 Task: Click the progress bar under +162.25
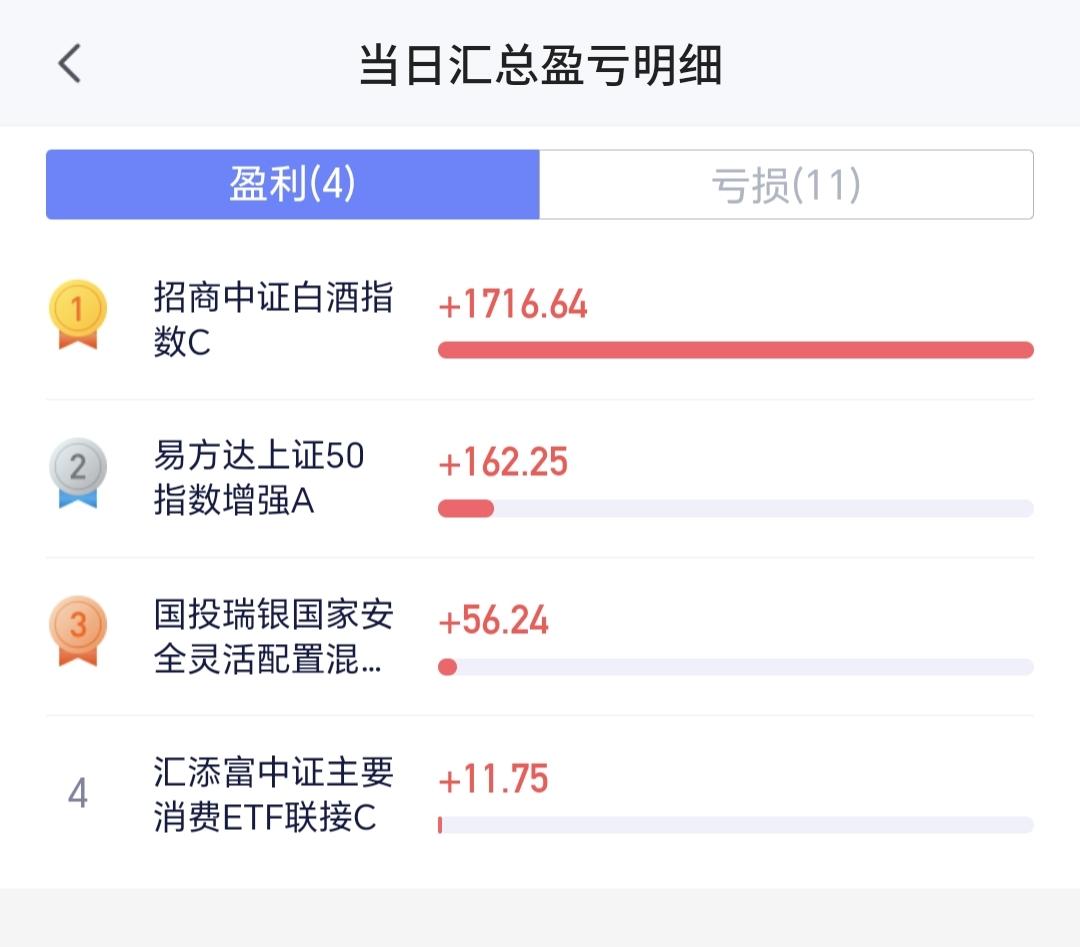click(x=735, y=508)
